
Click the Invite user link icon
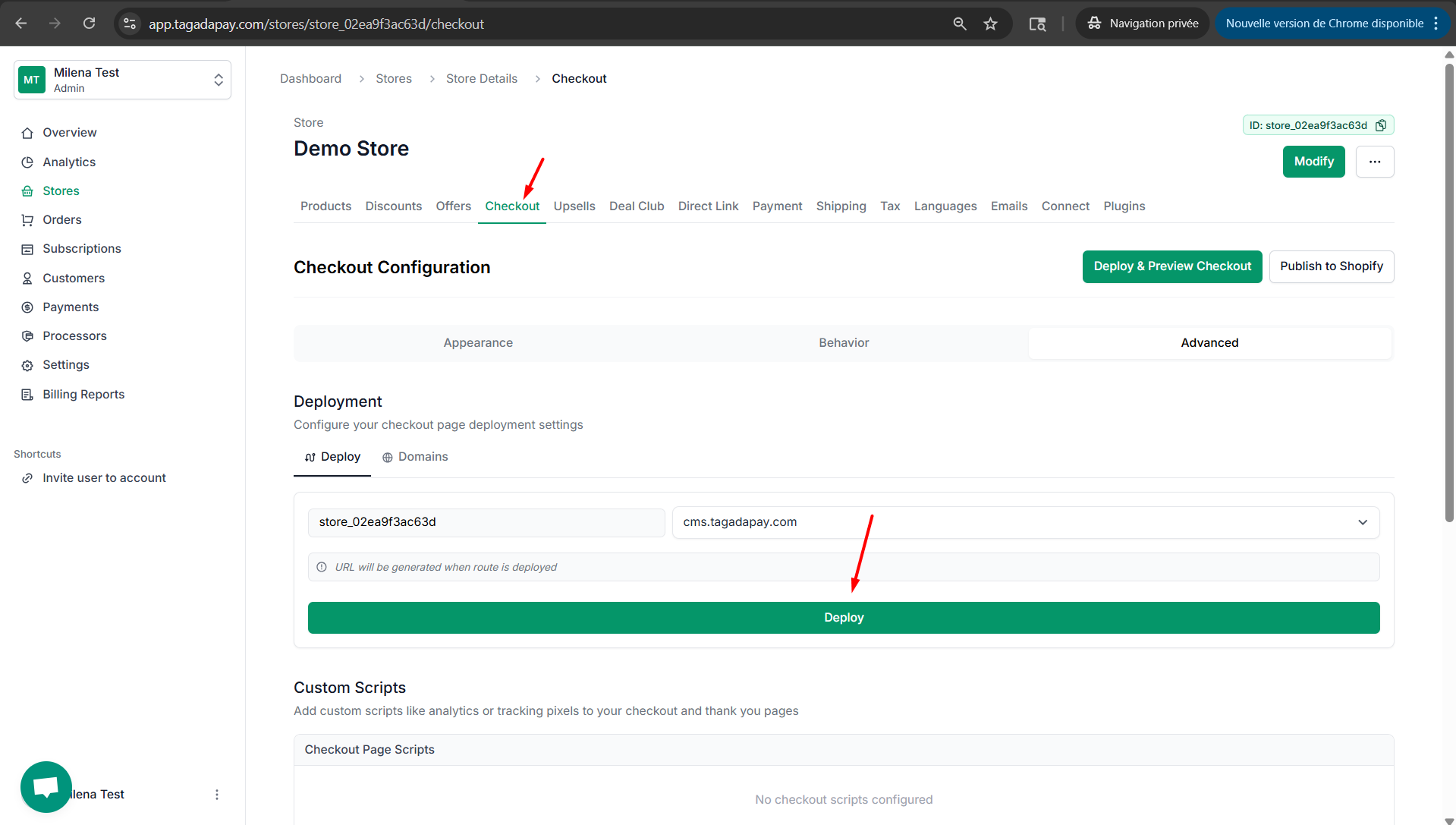click(27, 478)
